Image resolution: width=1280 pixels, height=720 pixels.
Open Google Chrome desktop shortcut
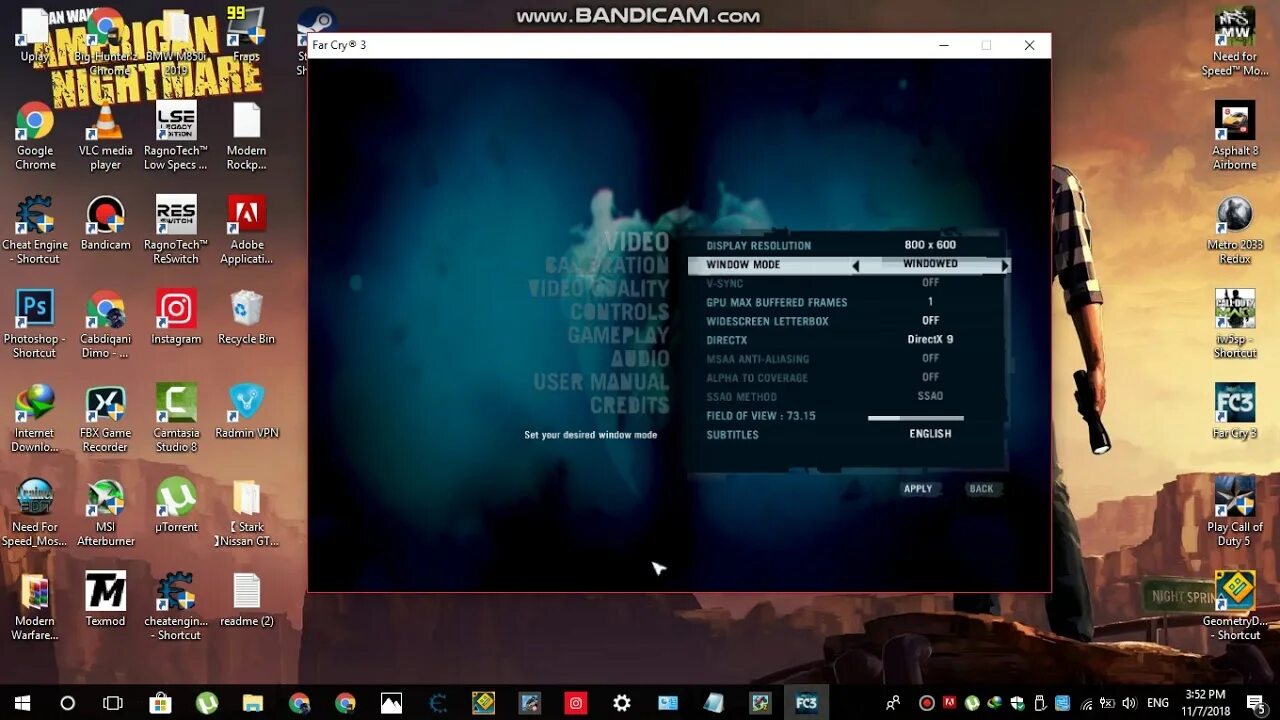[35, 135]
